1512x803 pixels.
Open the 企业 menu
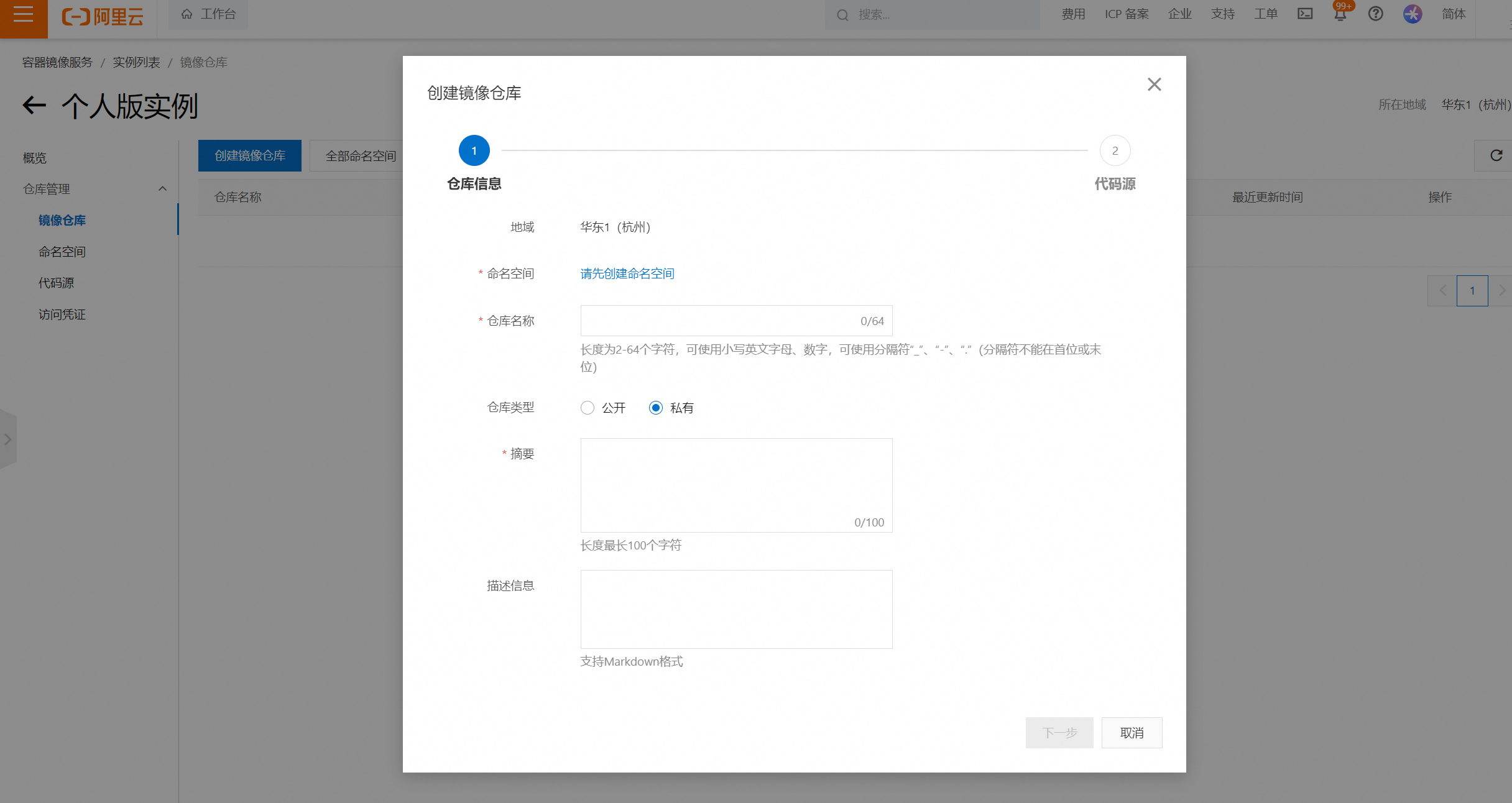click(1179, 14)
